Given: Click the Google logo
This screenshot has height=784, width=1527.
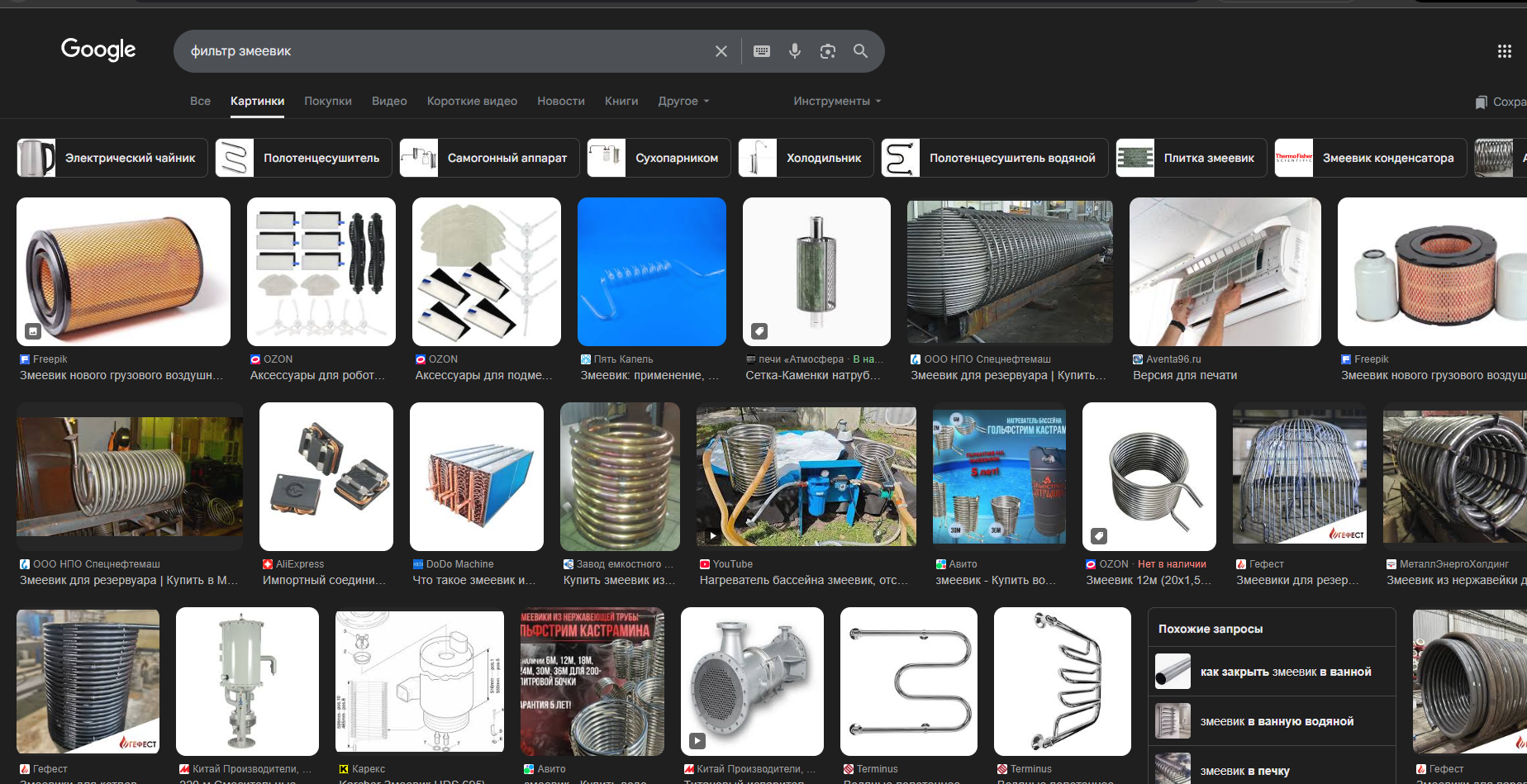Looking at the screenshot, I should (98, 50).
